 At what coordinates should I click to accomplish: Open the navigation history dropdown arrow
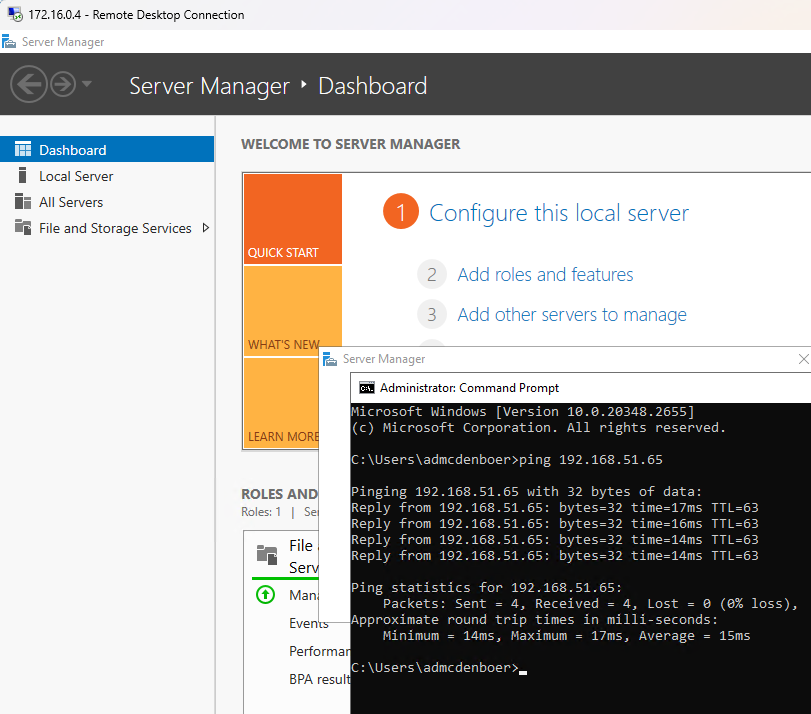[86, 83]
